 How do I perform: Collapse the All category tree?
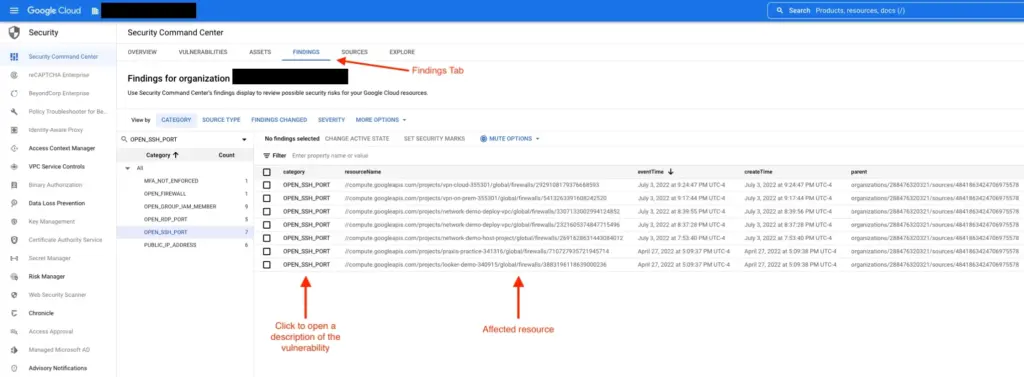click(127, 168)
